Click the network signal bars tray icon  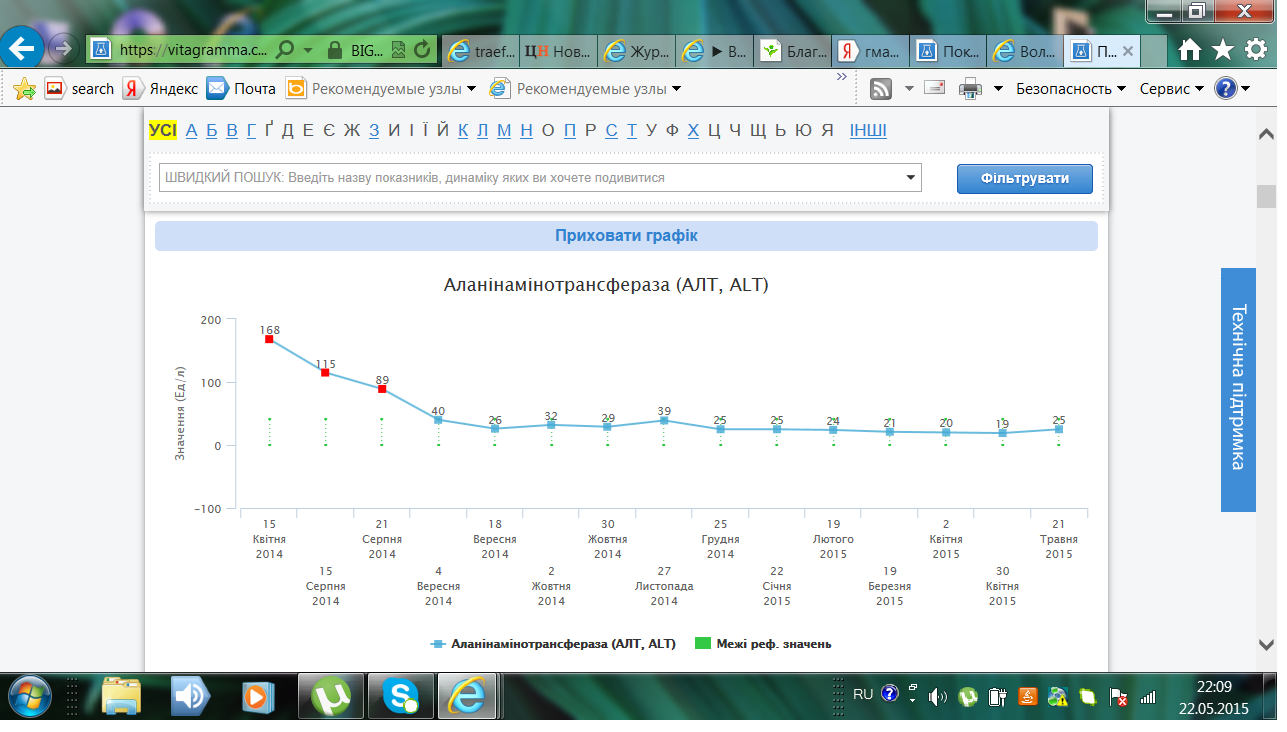(1148, 696)
